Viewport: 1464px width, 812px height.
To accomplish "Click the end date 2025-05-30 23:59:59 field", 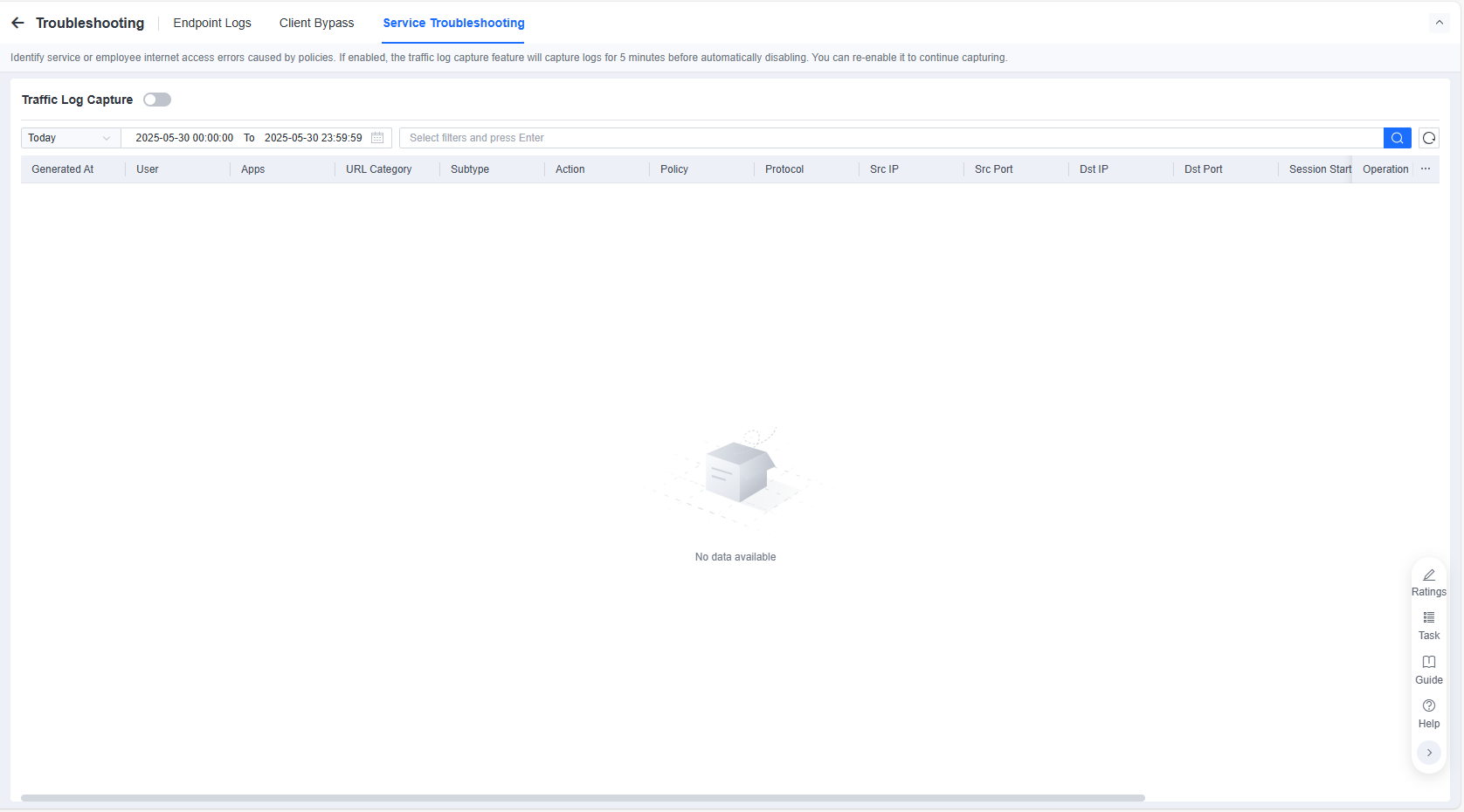I will tap(314, 138).
